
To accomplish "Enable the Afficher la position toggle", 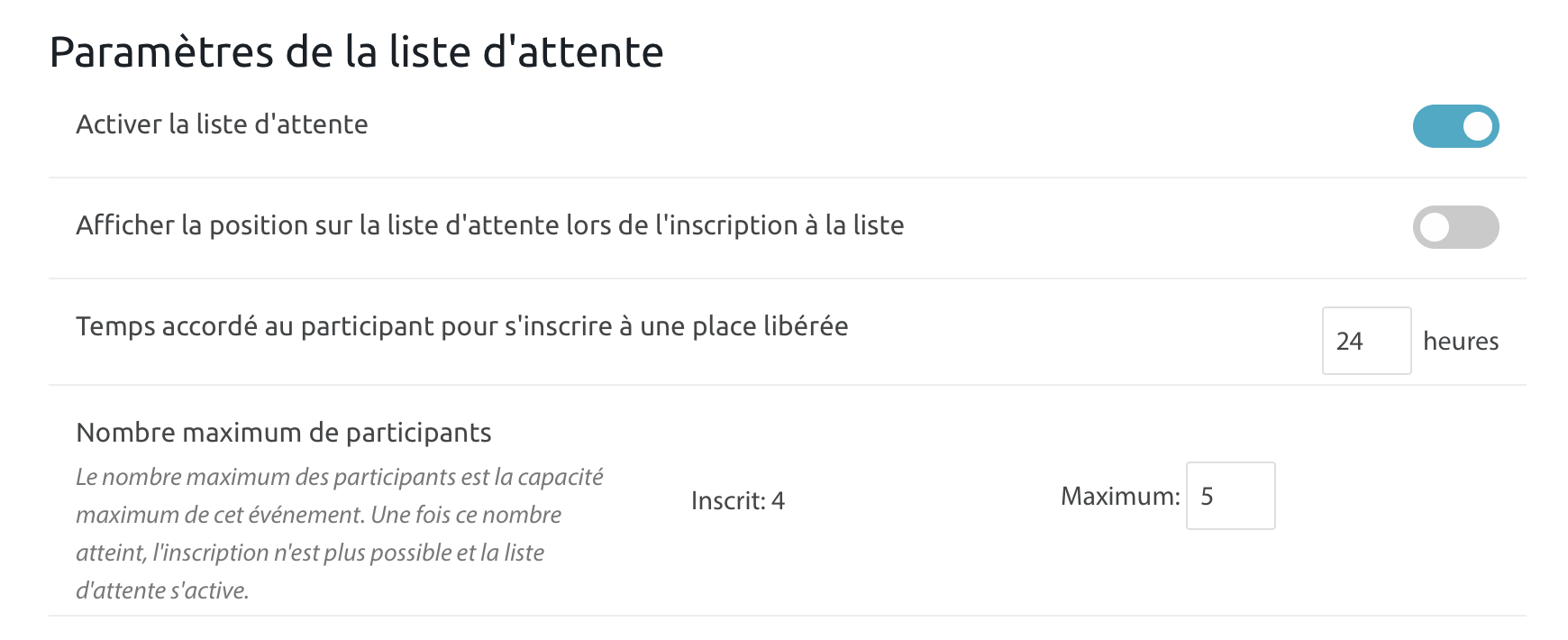I will coord(1455,227).
